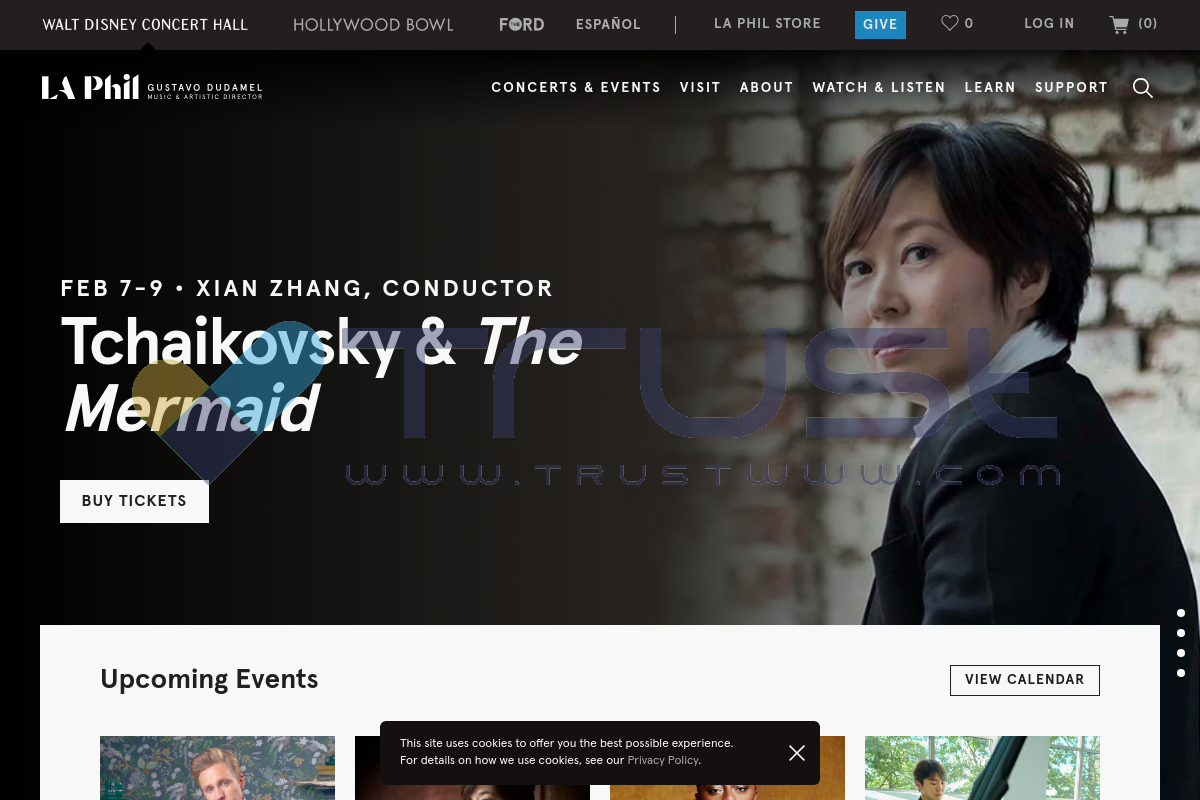Select the fourth carousel slide dot

[1181, 673]
